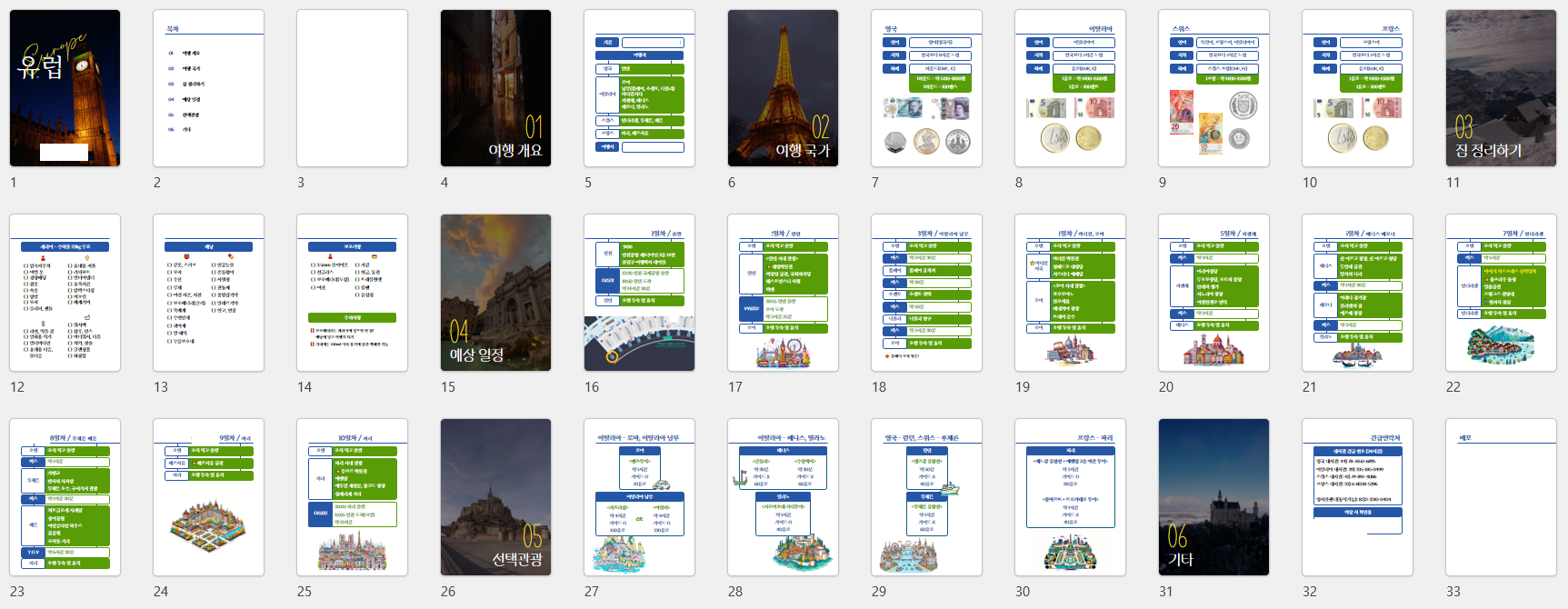Open slide 2 목차 table of contents
The width and height of the screenshot is (1568, 609).
point(208,88)
